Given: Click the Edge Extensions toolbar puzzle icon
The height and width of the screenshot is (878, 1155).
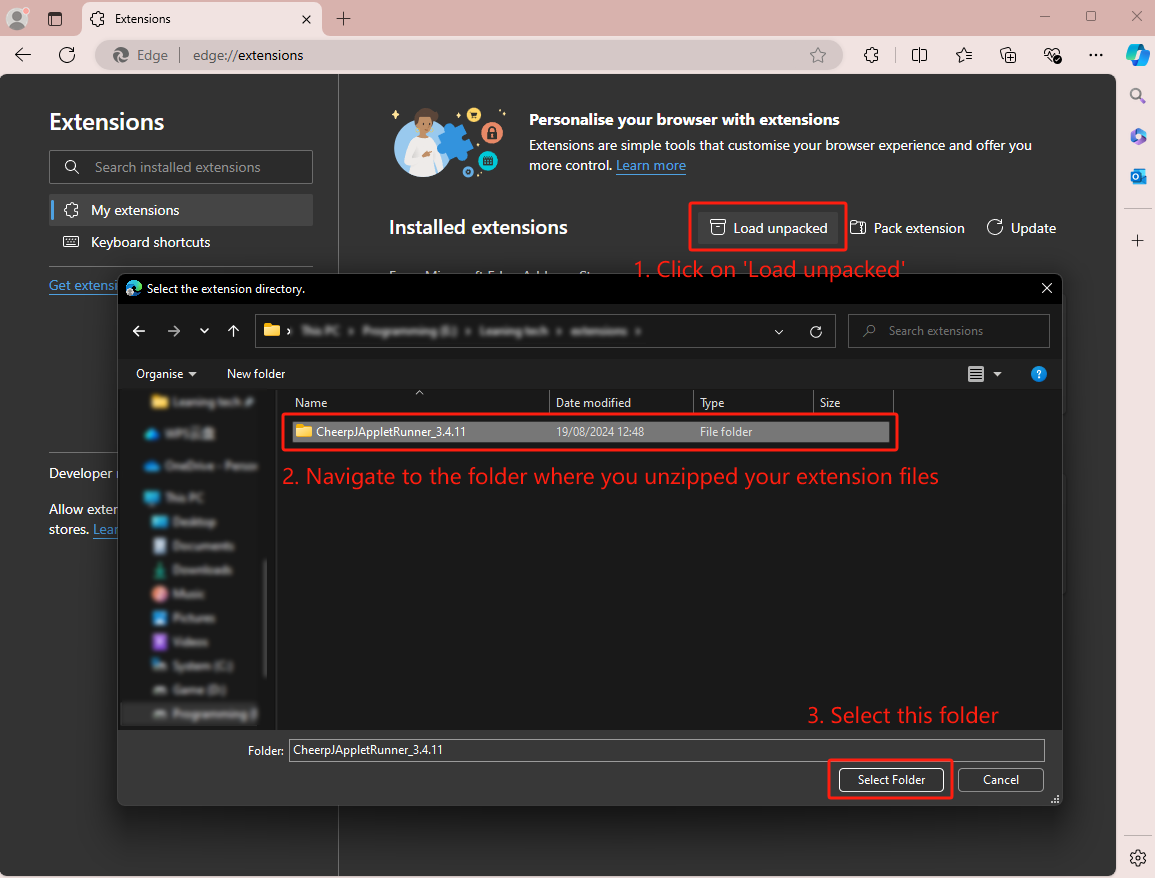Looking at the screenshot, I should [x=871, y=55].
